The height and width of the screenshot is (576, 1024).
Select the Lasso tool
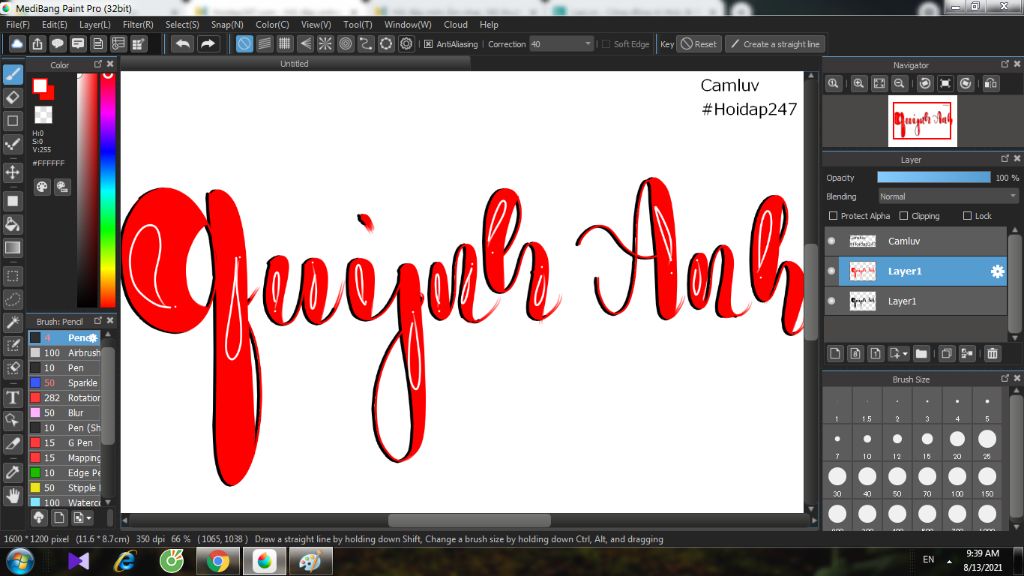click(x=12, y=300)
